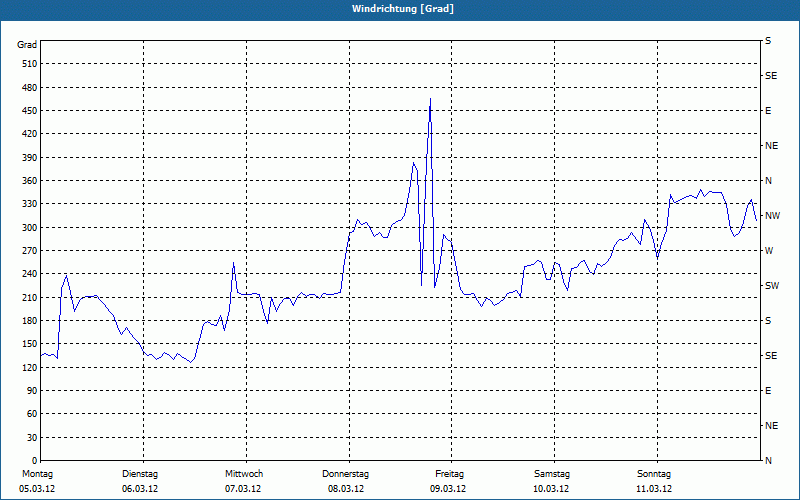Click the SE compass label between 480 and 510
Image resolution: width=800 pixels, height=500 pixels.
pos(771,76)
